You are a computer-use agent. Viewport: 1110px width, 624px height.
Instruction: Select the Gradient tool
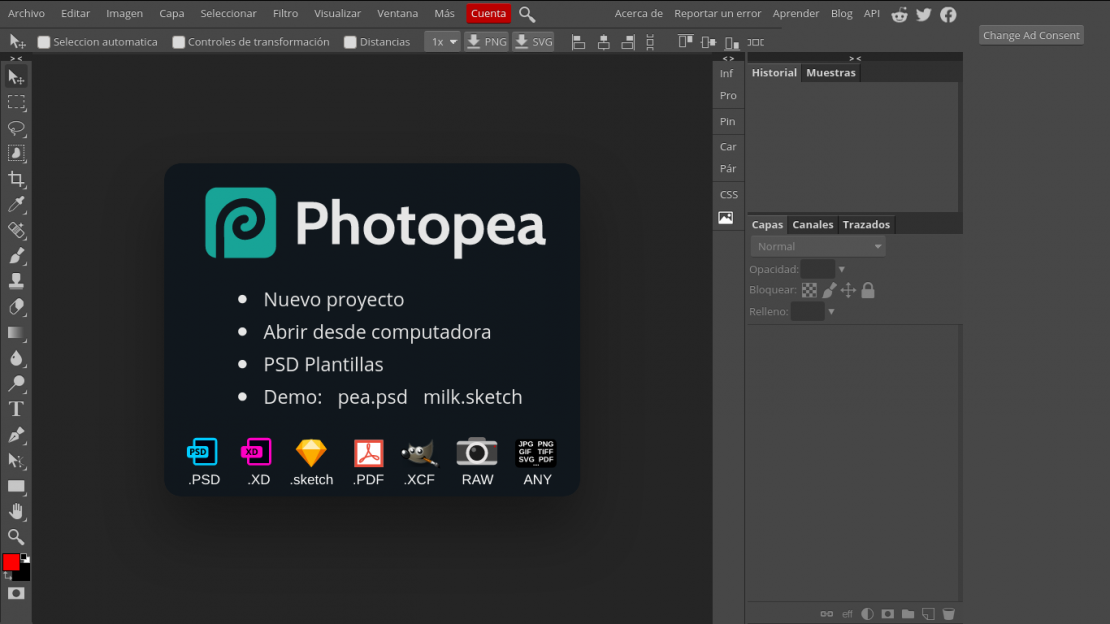[x=15, y=333]
